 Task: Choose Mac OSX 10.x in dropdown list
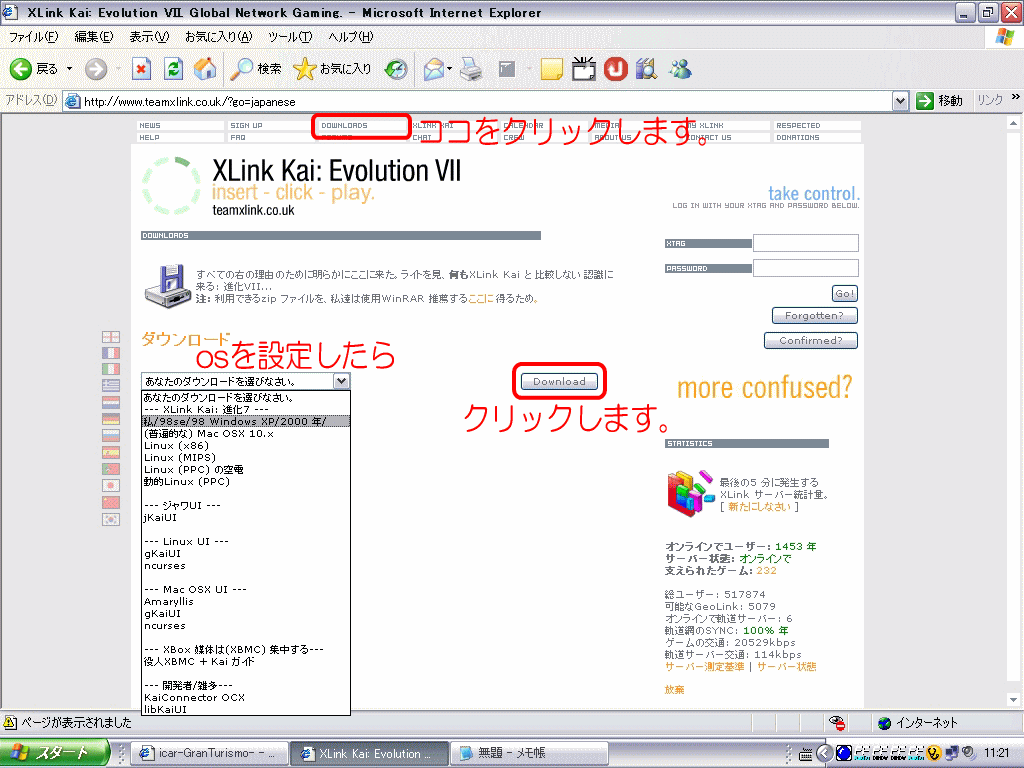246,434
